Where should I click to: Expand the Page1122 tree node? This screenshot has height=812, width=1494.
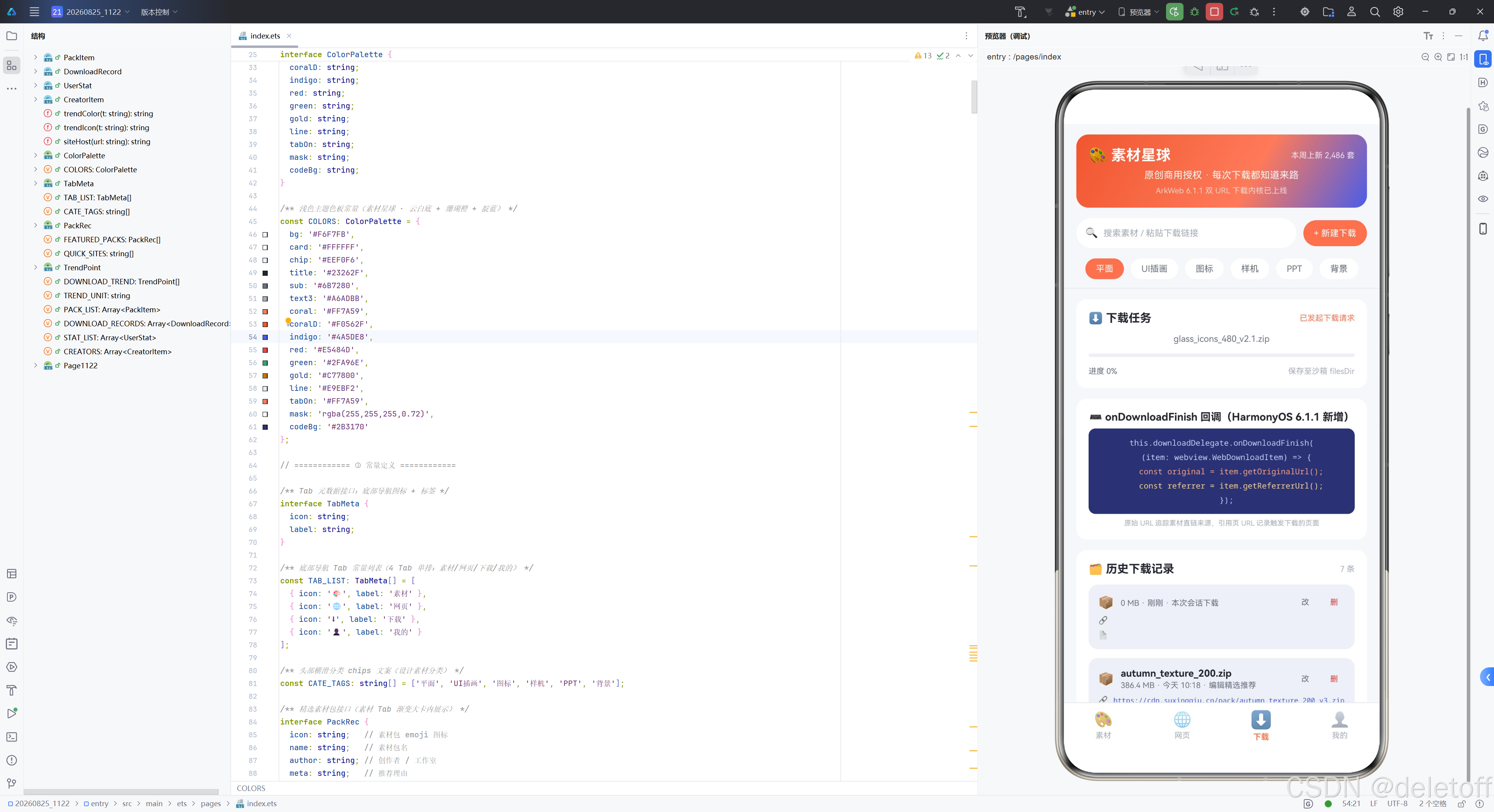[35, 365]
